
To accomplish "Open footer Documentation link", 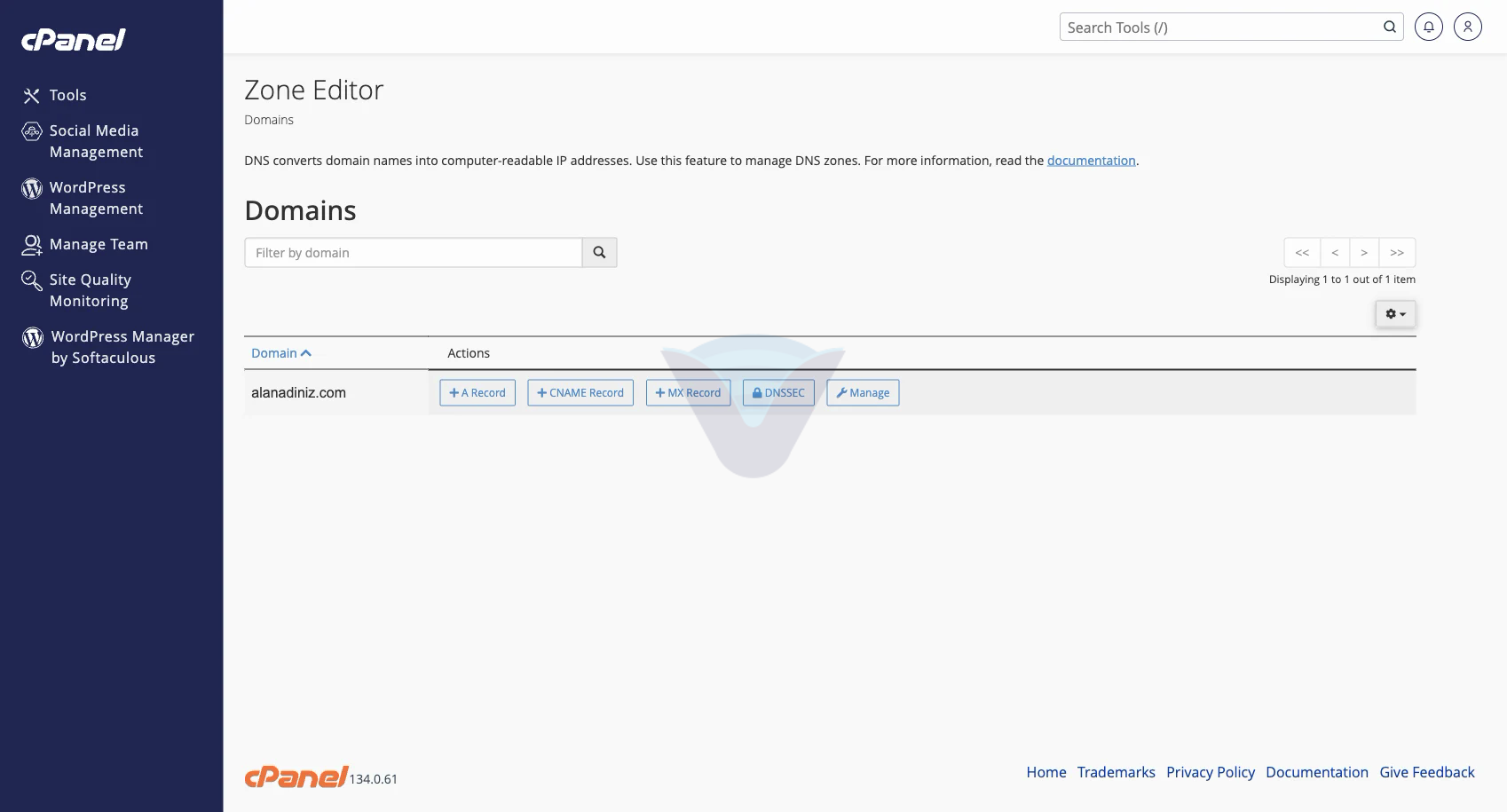I will (1317, 772).
